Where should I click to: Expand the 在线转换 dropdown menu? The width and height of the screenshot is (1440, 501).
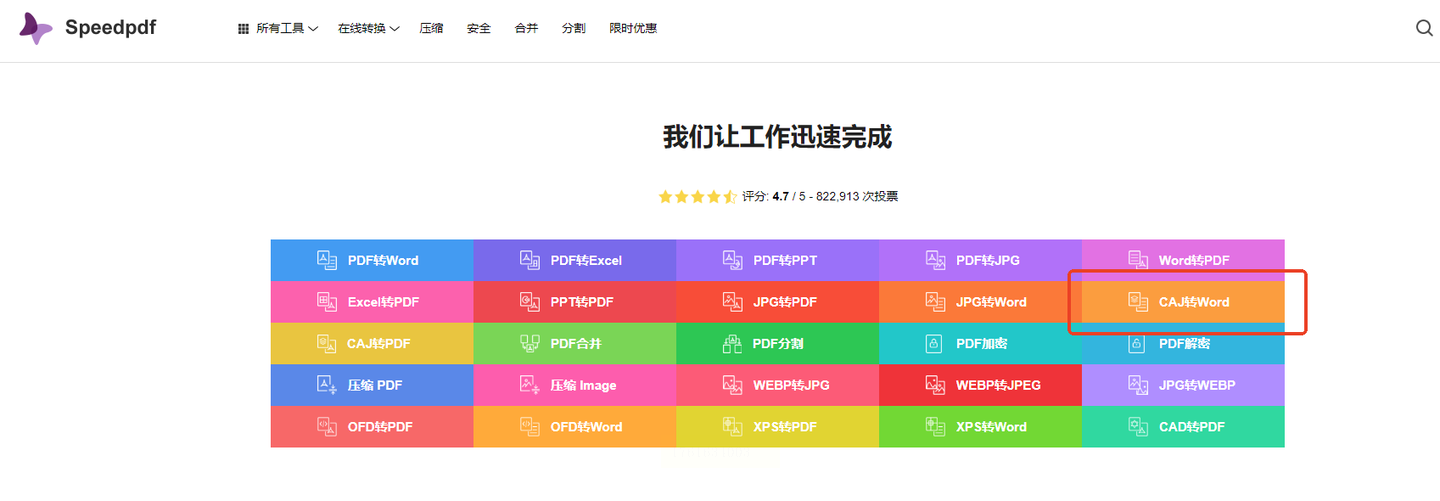pyautogui.click(x=368, y=29)
